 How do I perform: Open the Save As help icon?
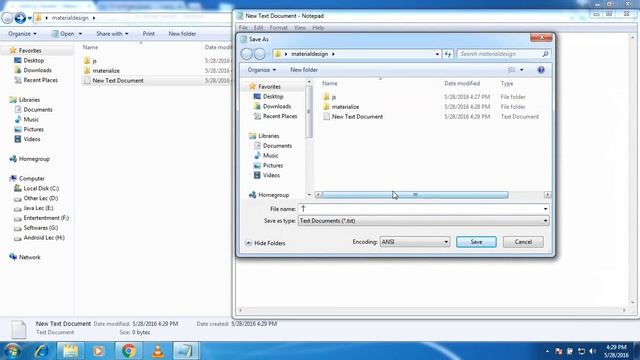tap(541, 70)
